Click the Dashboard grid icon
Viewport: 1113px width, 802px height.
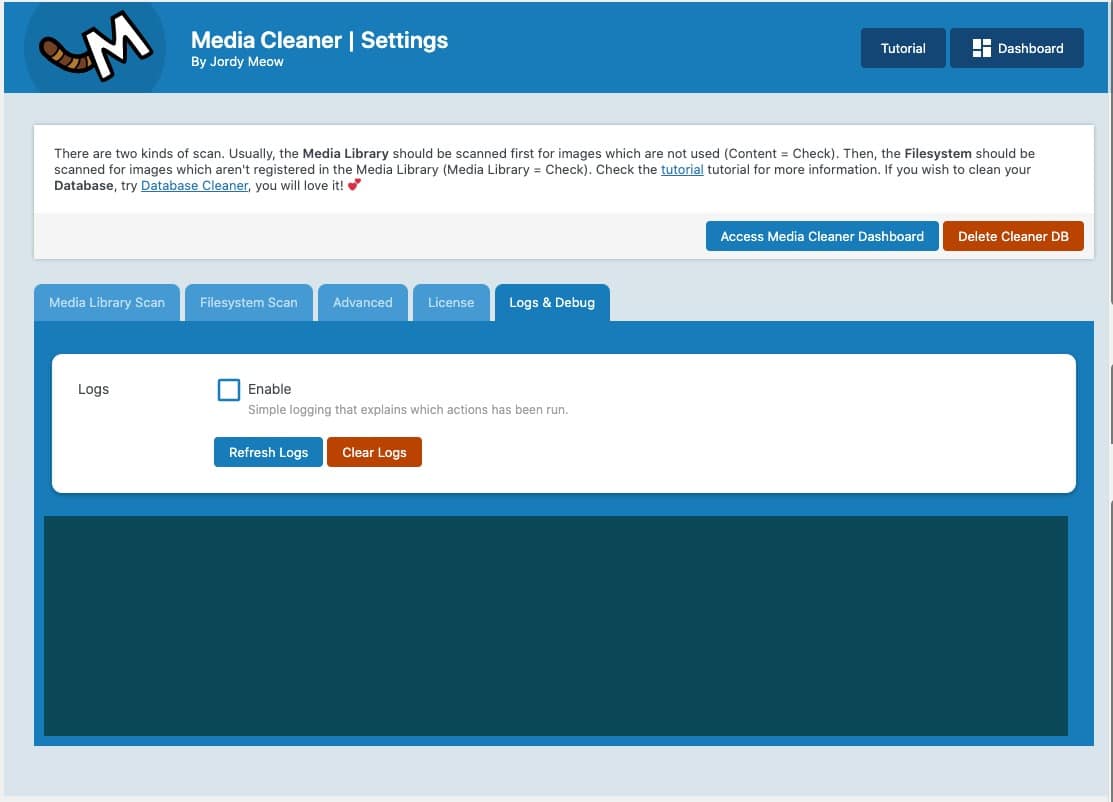[x=982, y=48]
